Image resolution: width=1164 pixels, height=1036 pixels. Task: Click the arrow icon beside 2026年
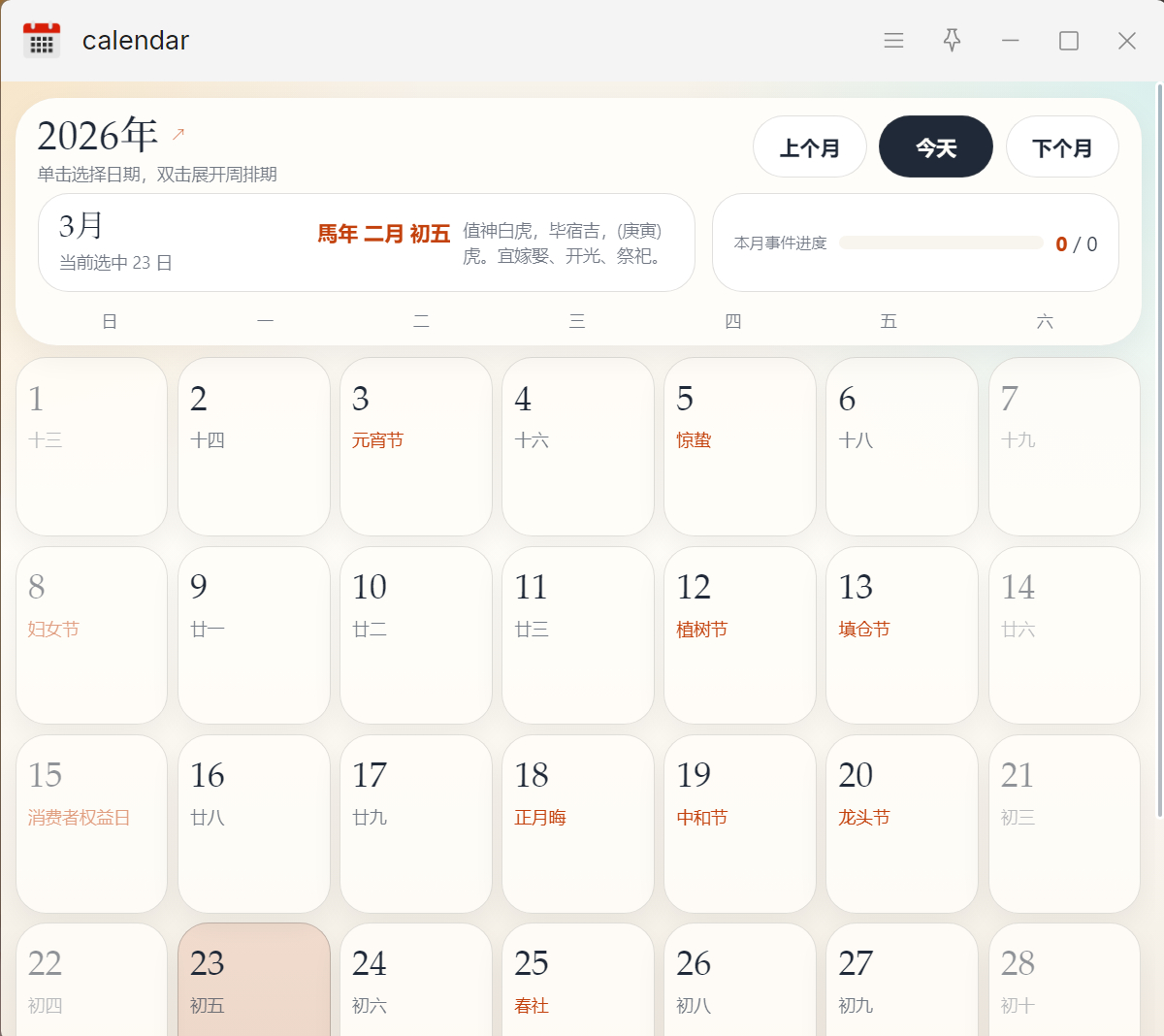[178, 134]
